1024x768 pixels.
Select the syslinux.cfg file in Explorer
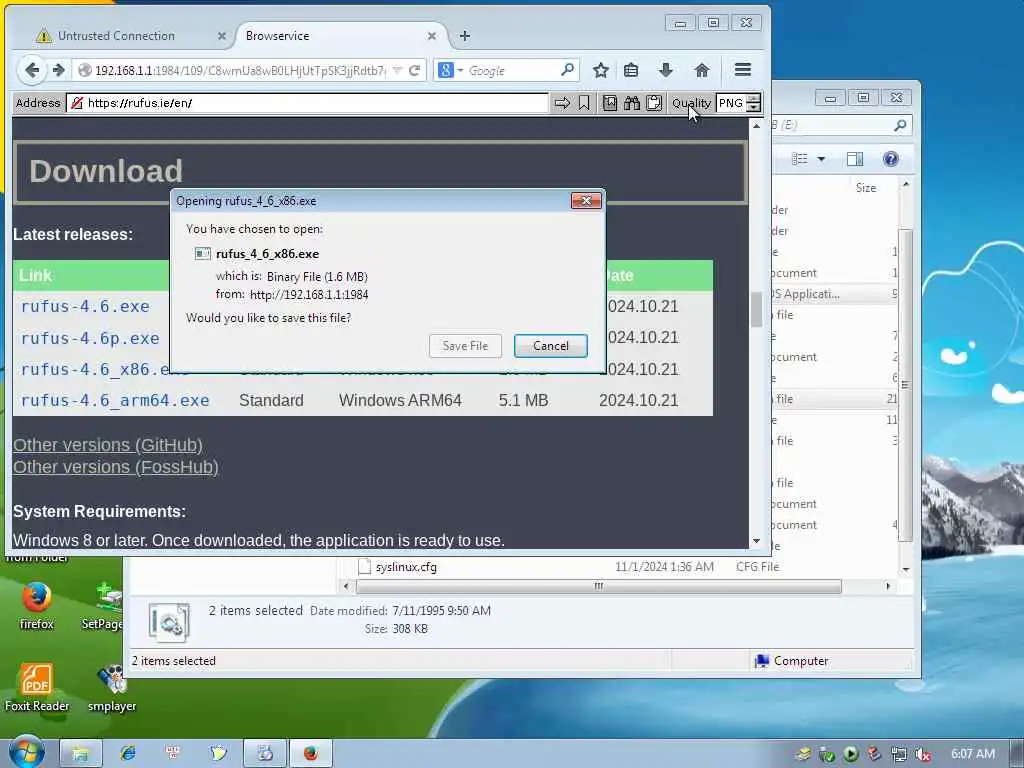(406, 567)
